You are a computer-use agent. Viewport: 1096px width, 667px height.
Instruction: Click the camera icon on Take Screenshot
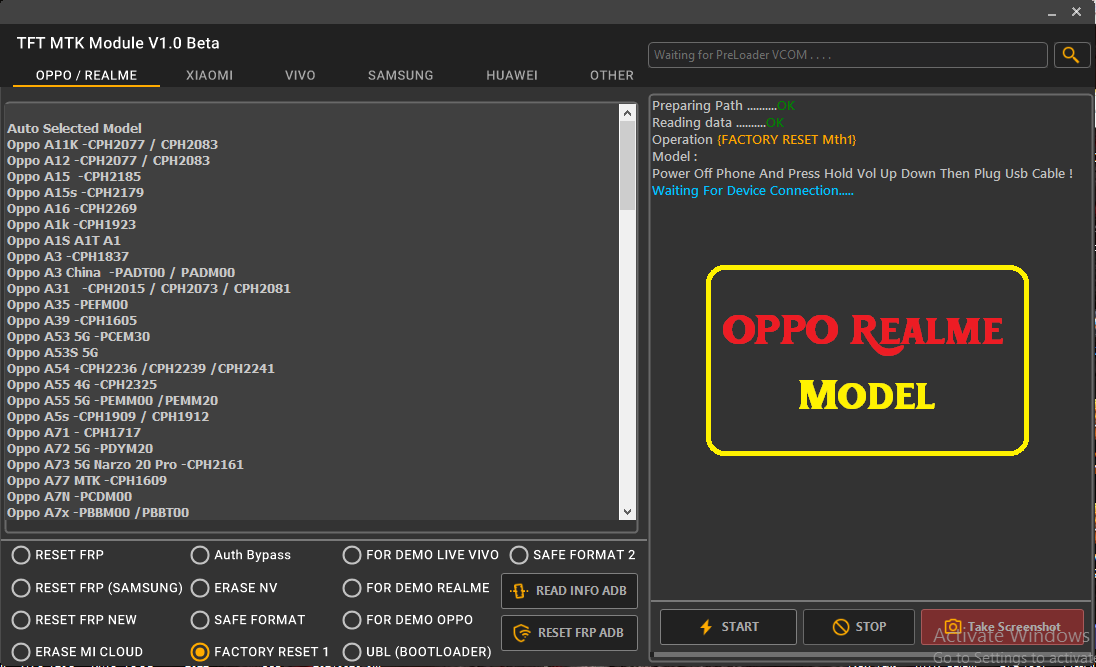pos(953,626)
